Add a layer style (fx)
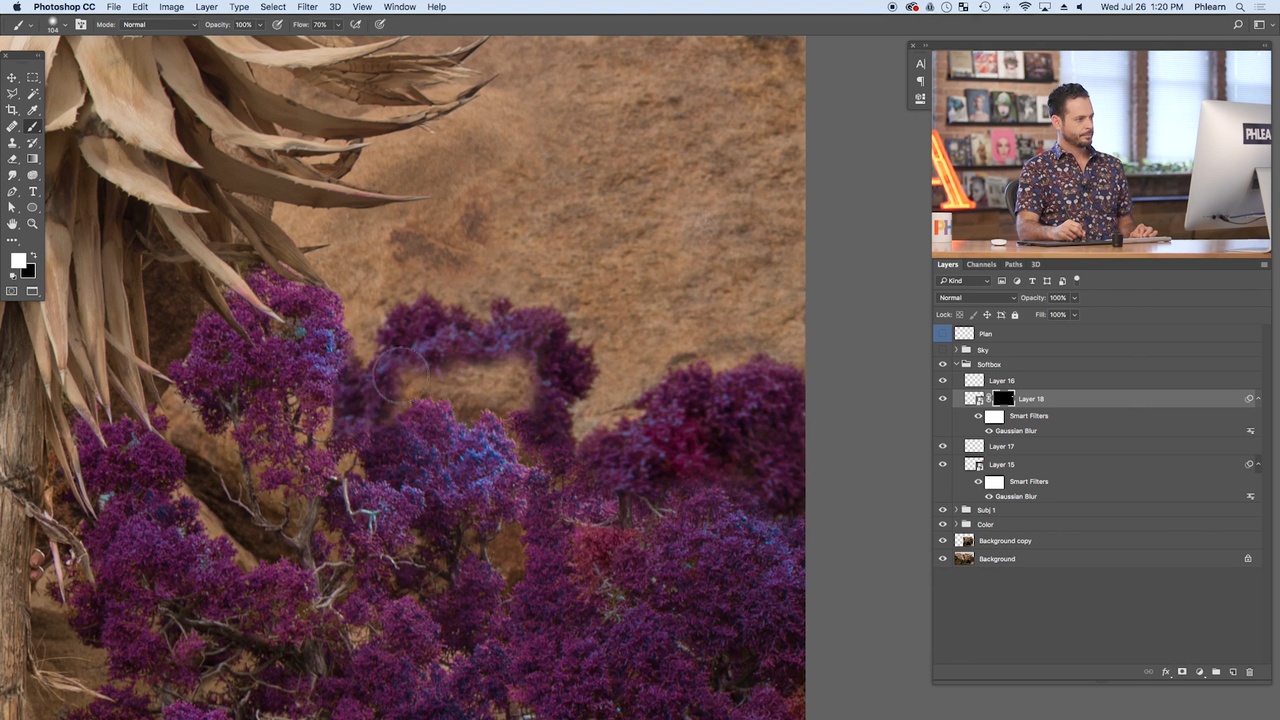 point(1166,672)
